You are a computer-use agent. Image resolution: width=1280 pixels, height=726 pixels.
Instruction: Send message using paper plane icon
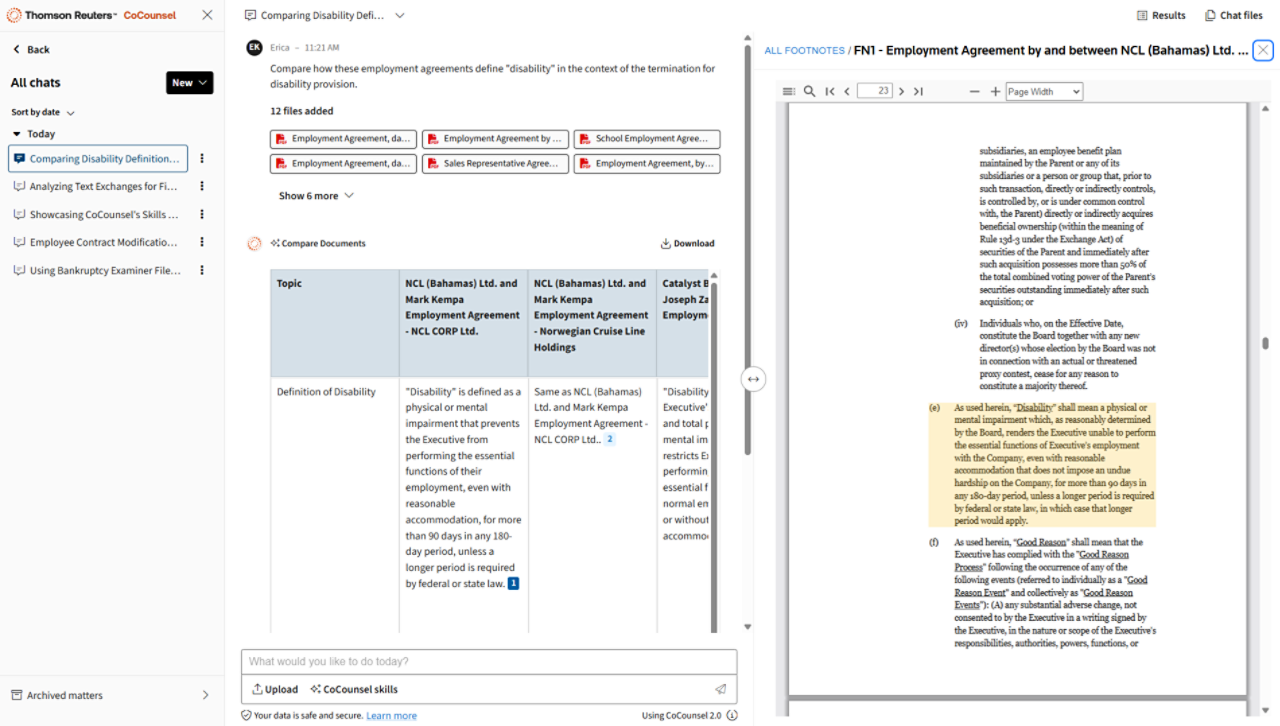(720, 689)
